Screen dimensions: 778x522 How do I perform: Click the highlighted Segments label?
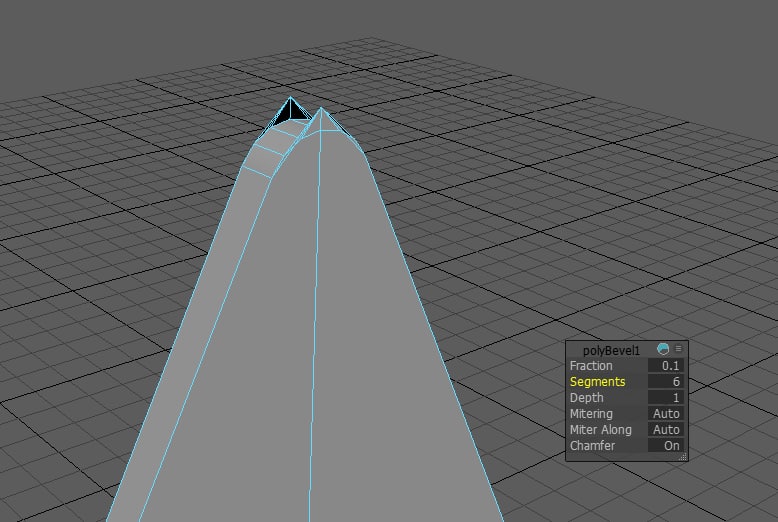[597, 382]
